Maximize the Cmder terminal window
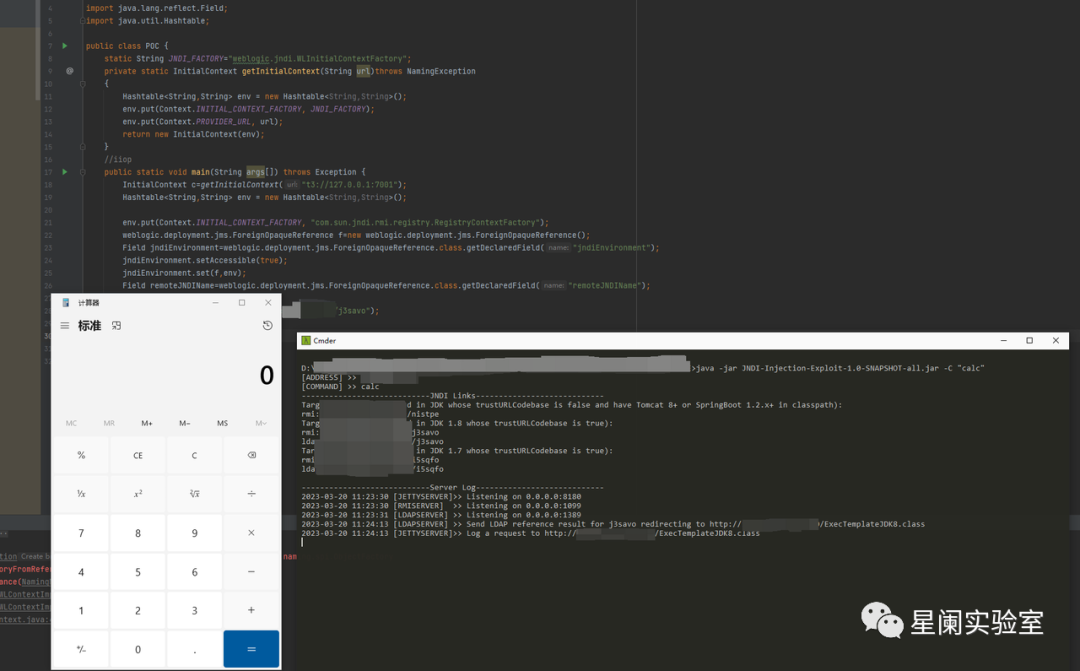Screen dimensions: 1080x671 point(1030,340)
